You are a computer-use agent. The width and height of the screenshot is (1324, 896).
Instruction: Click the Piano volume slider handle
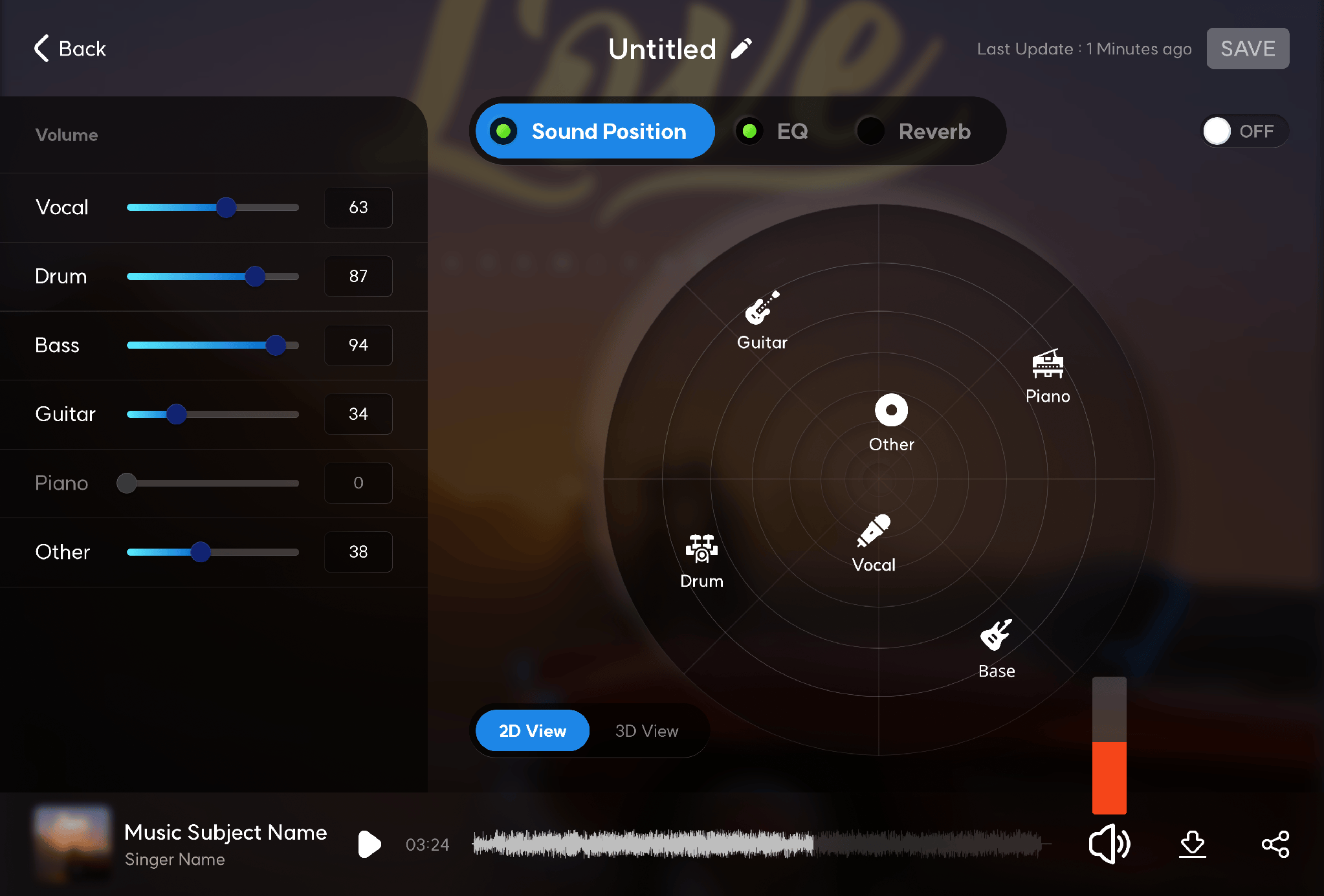pyautogui.click(x=127, y=483)
